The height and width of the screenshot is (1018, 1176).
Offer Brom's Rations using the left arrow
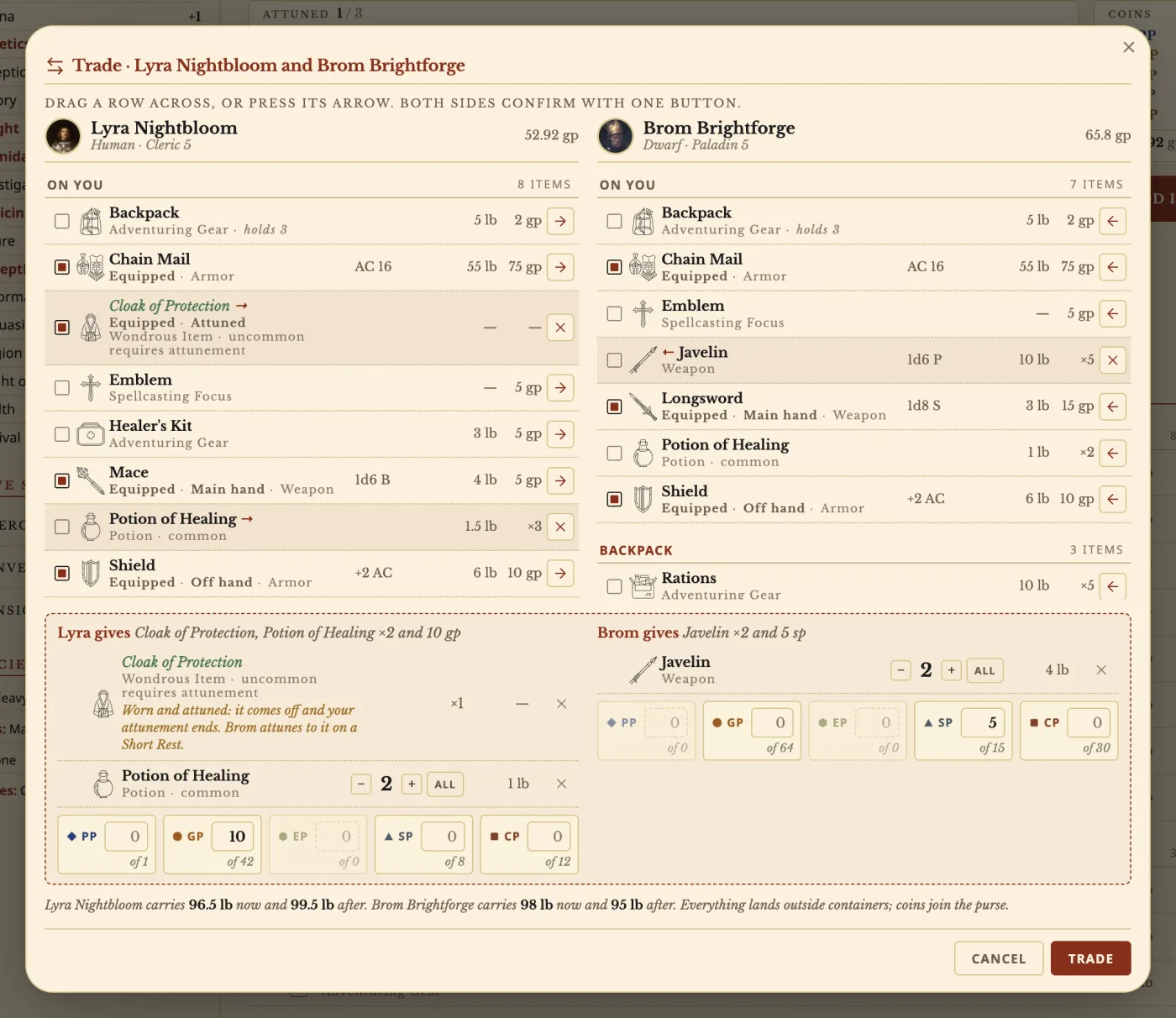click(x=1113, y=586)
